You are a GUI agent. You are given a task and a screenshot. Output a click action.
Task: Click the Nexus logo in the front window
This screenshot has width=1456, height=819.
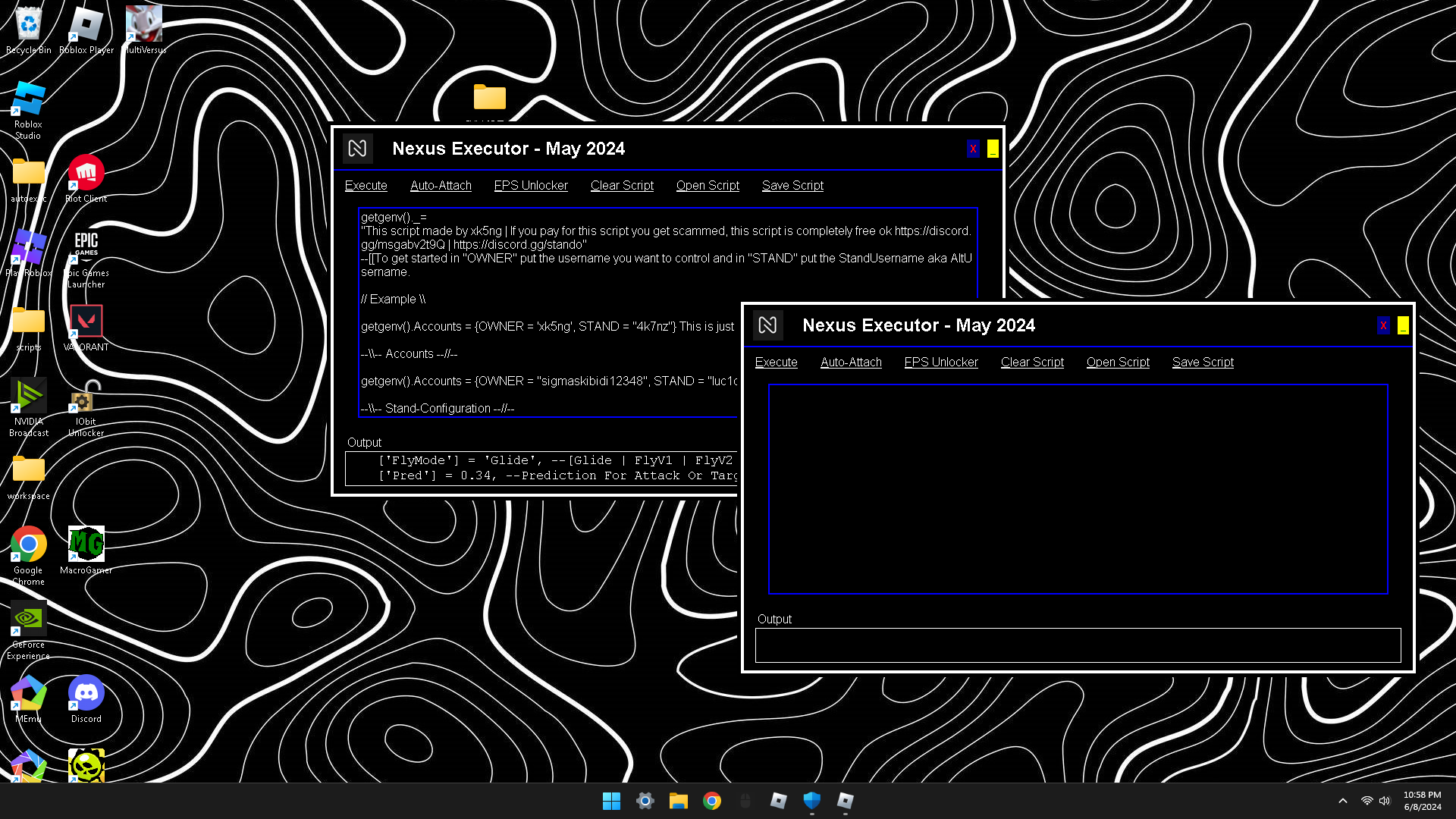(x=767, y=325)
